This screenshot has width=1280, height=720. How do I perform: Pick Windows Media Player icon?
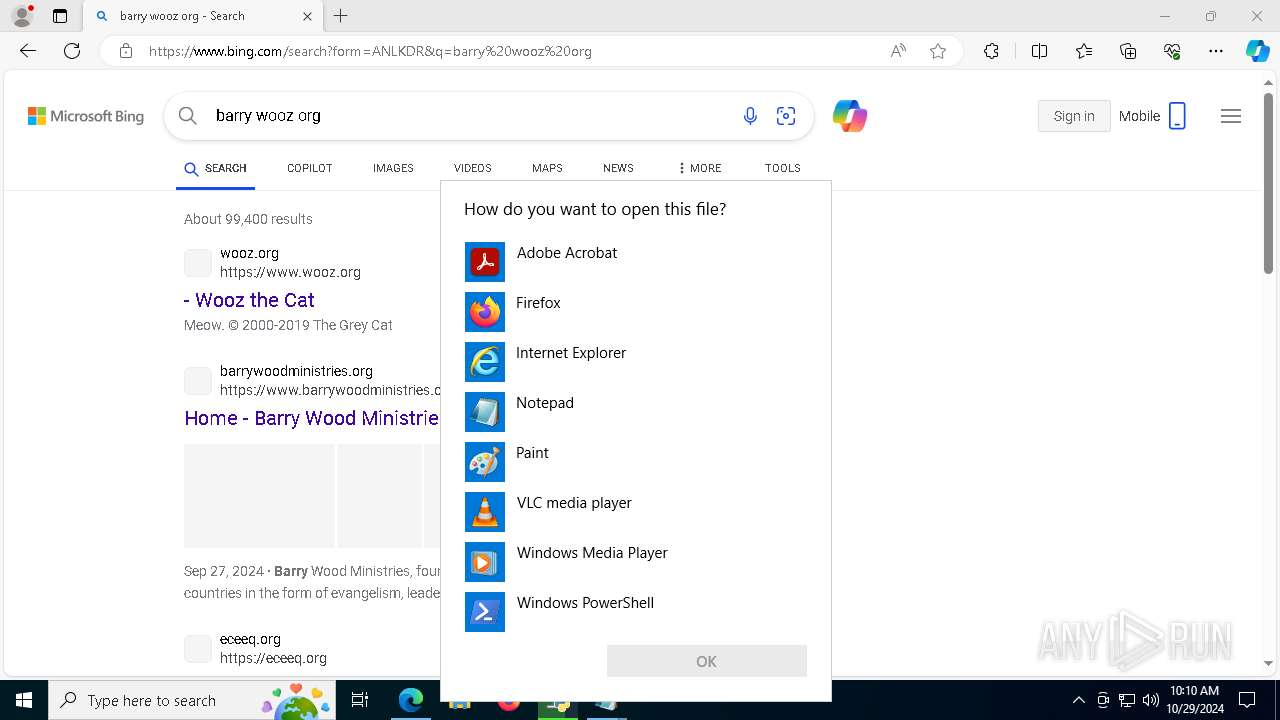pos(485,562)
